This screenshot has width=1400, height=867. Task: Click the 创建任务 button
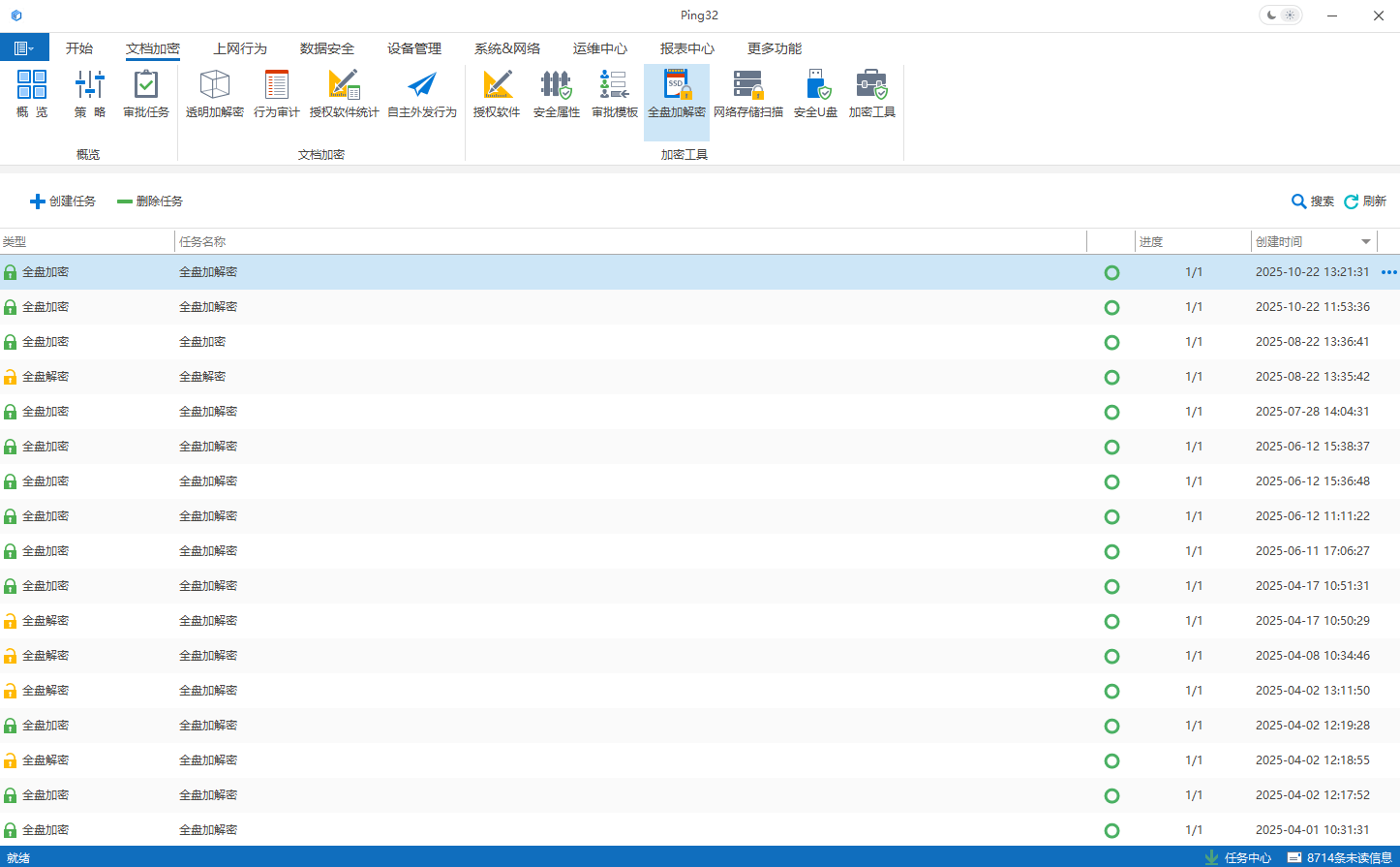point(63,201)
